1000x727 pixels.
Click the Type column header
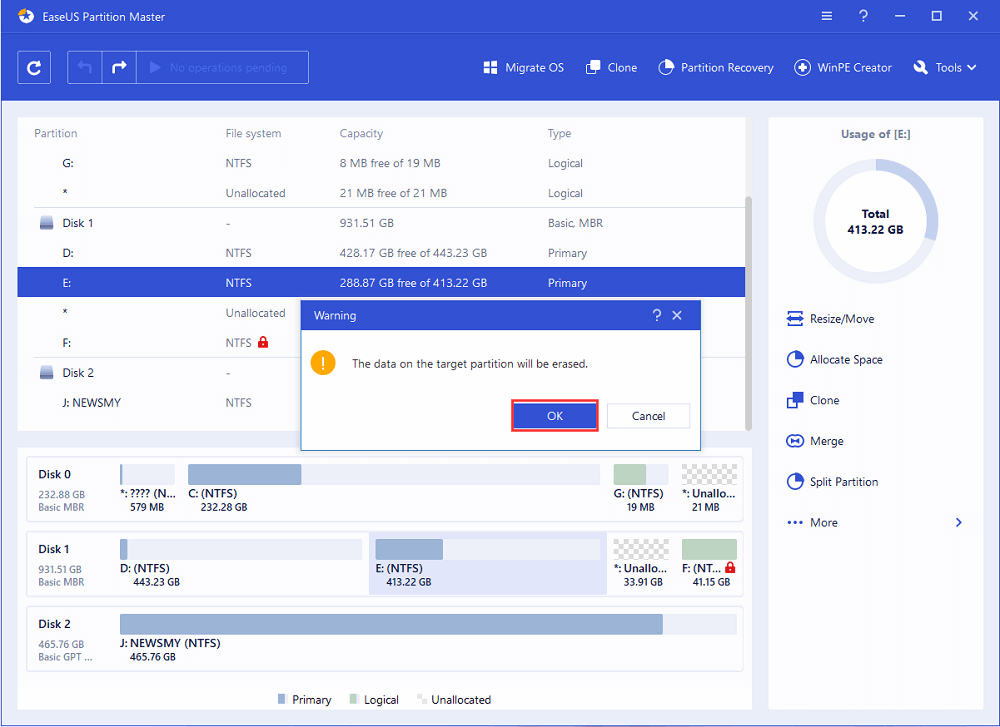[x=559, y=133]
